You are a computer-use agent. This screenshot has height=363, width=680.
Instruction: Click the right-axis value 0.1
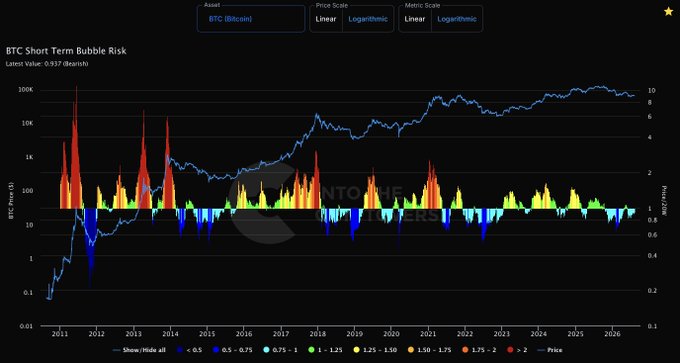click(x=652, y=326)
